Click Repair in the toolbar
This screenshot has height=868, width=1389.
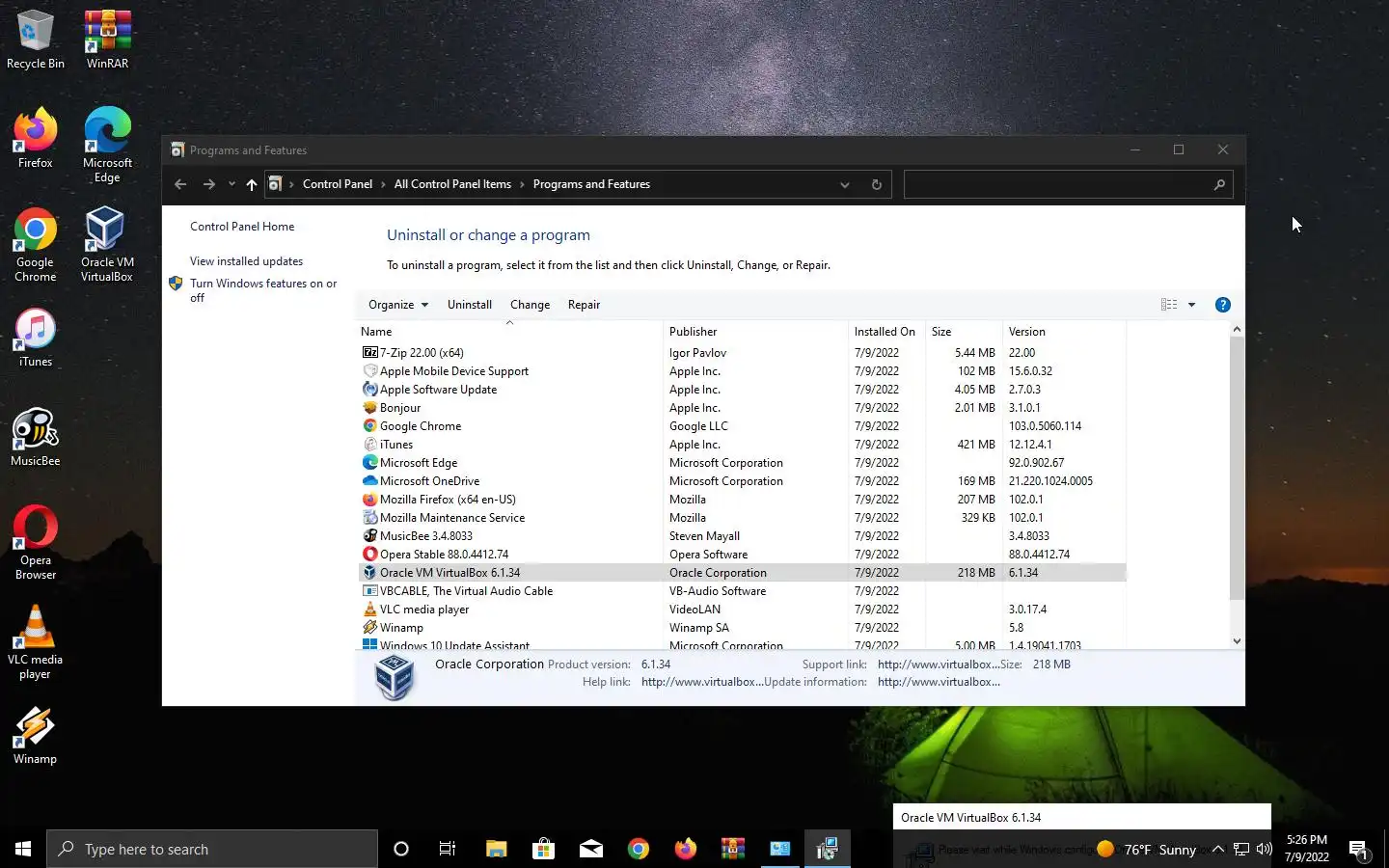tap(584, 305)
